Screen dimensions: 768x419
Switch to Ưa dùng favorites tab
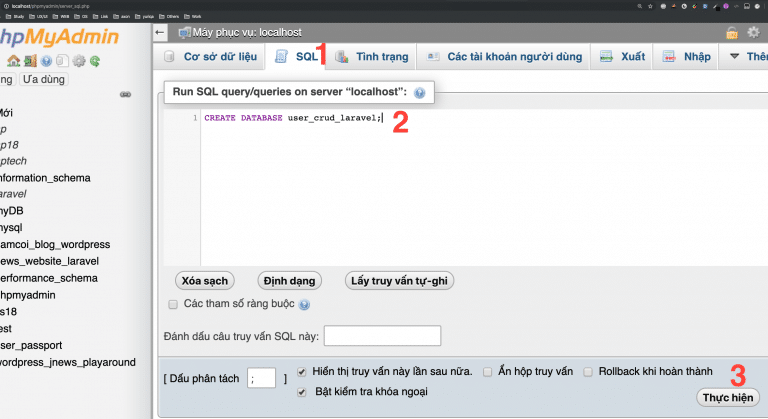tap(44, 79)
